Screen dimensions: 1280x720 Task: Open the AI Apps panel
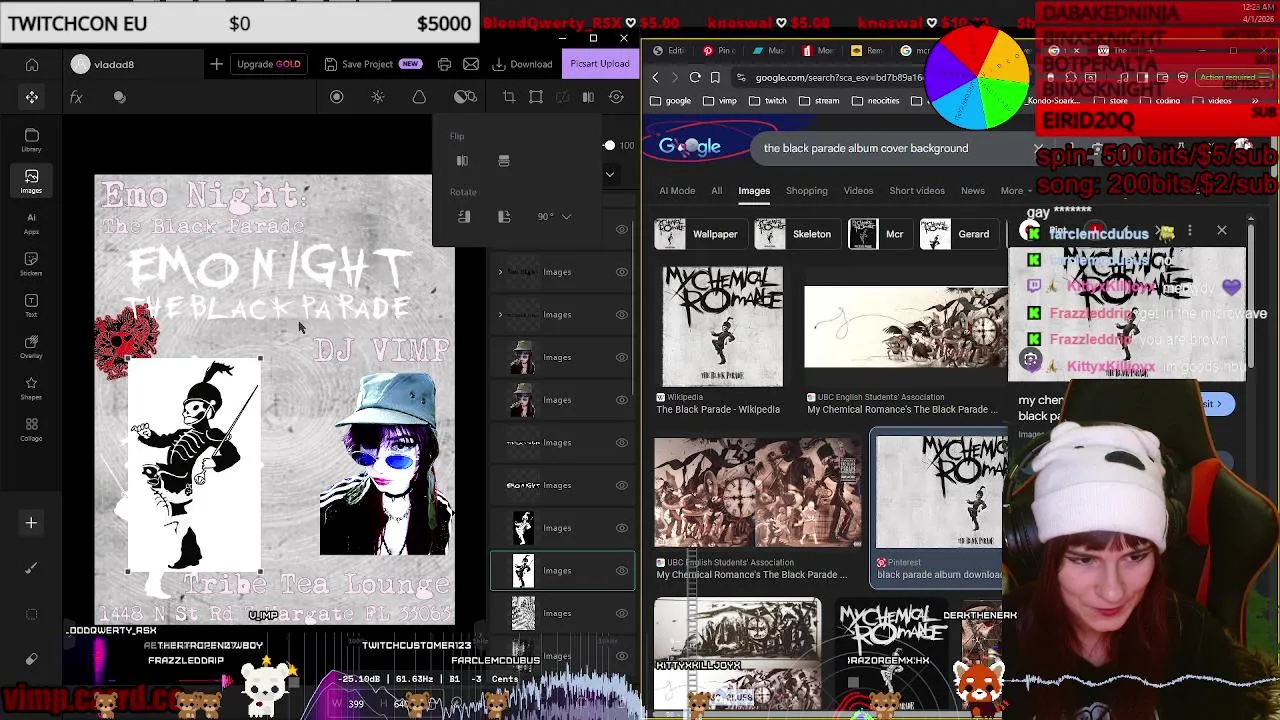(x=32, y=223)
